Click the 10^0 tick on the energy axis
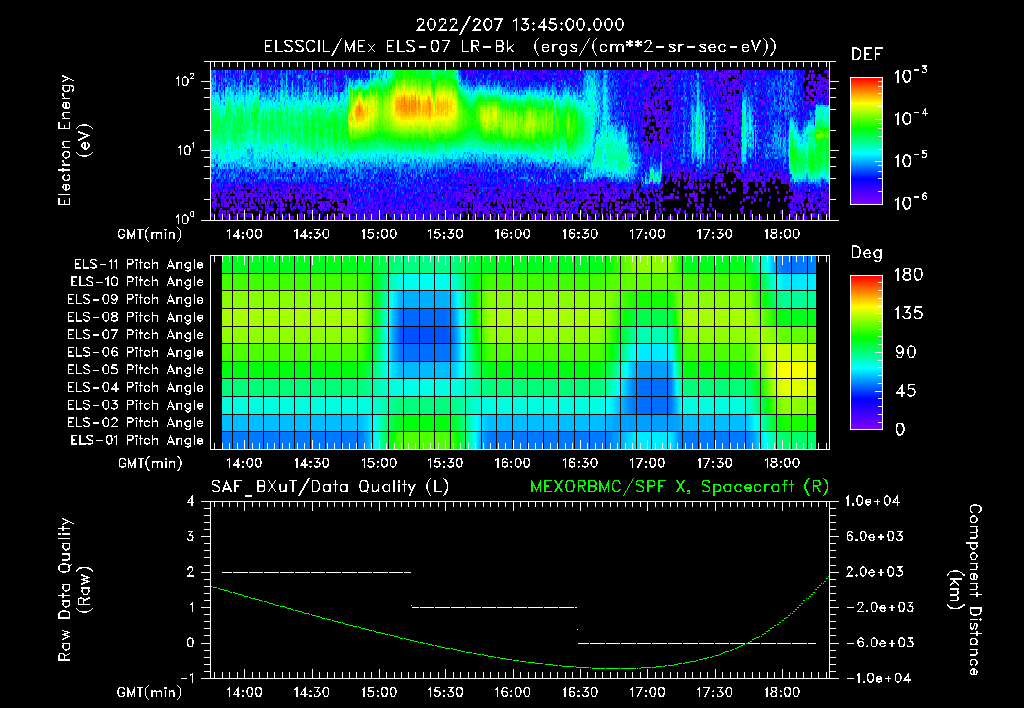Image resolution: width=1024 pixels, height=708 pixels. [x=185, y=218]
